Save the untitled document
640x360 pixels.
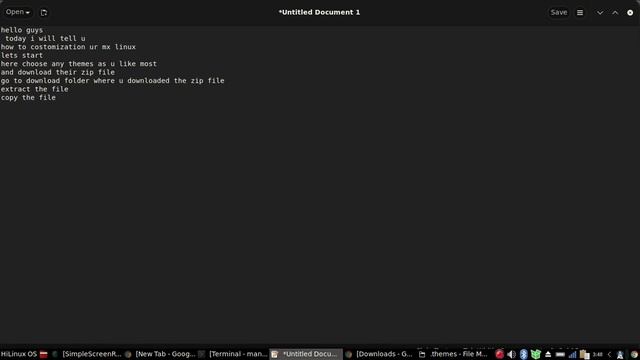558,12
